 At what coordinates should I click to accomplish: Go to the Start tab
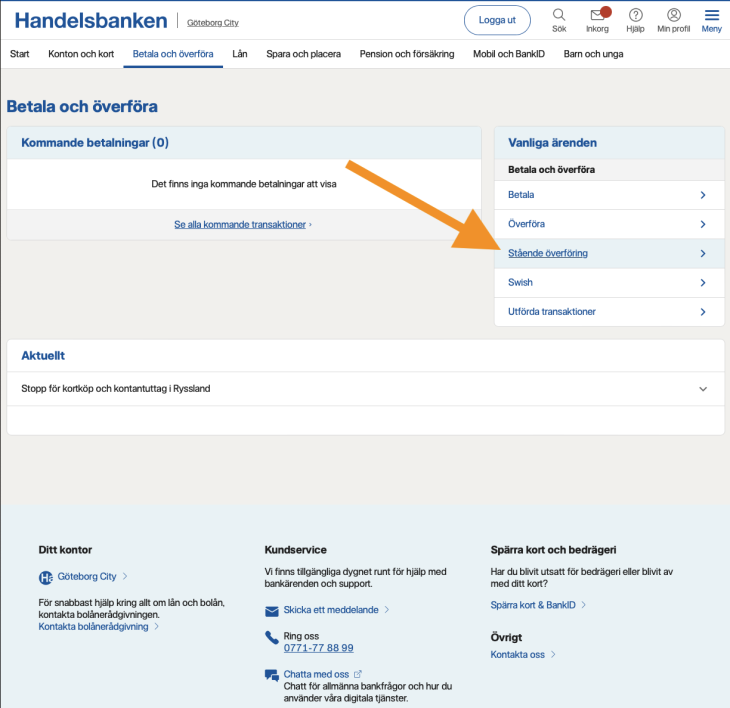click(x=20, y=54)
